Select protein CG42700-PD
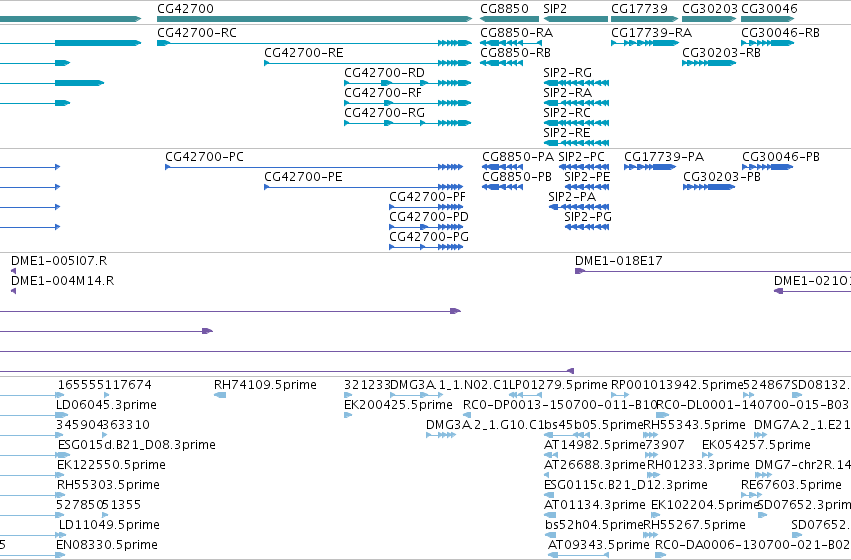The width and height of the screenshot is (851, 560). point(426,227)
